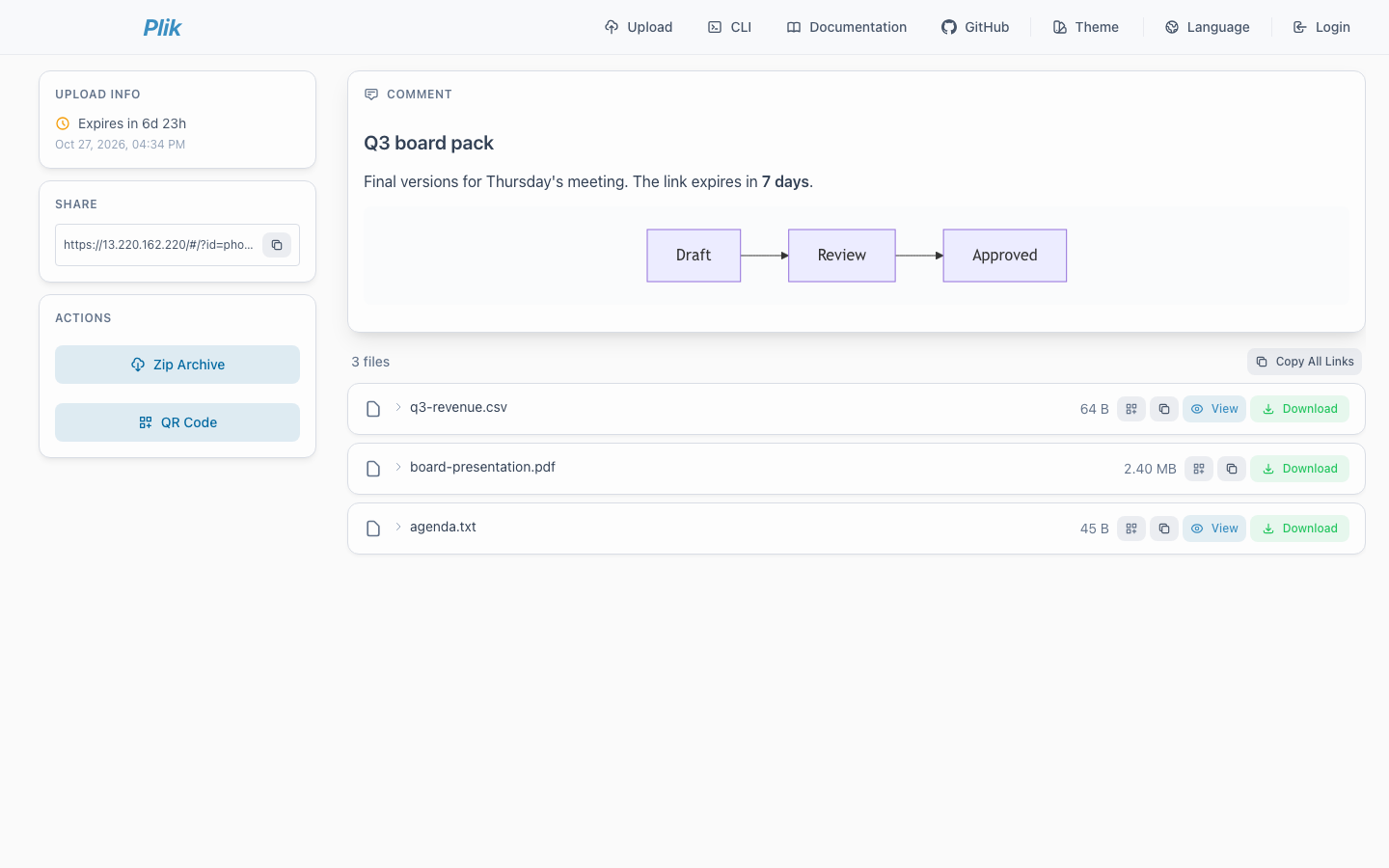Show QR code for agenda.txt
This screenshot has height=868, width=1389.
click(x=1131, y=529)
